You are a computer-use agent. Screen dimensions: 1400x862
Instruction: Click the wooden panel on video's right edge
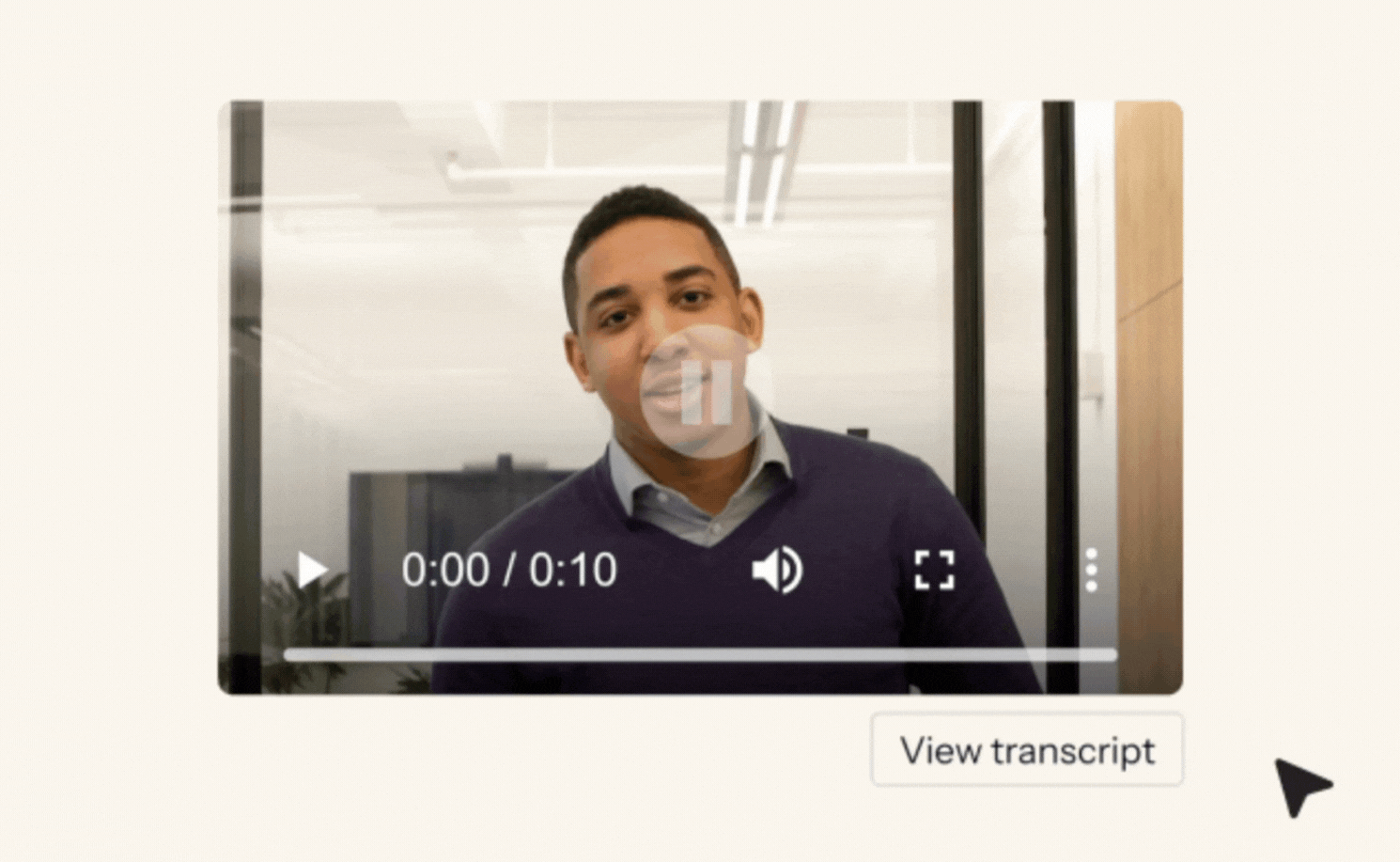pyautogui.click(x=1148, y=395)
